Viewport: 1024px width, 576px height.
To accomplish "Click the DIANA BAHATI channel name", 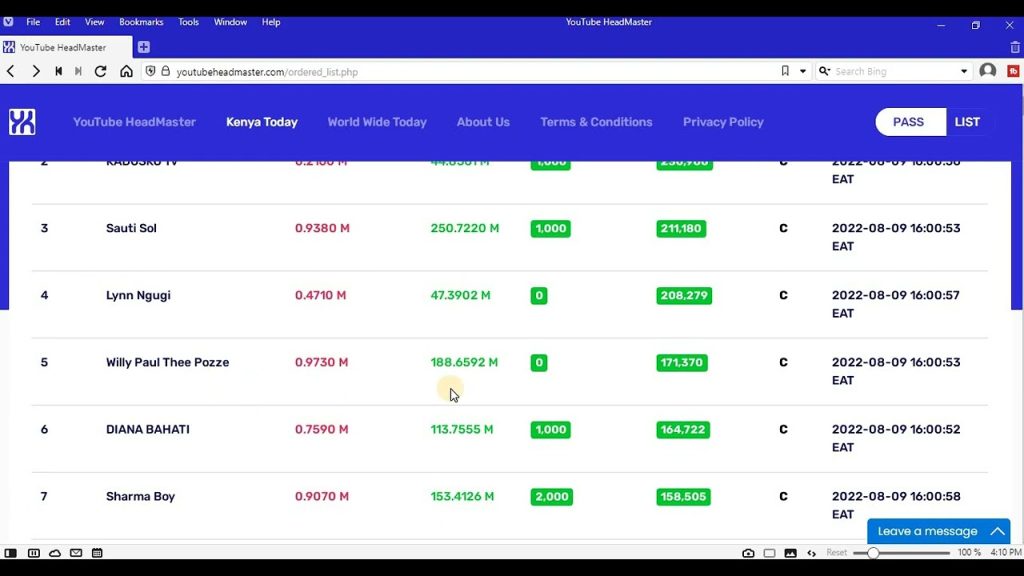I will tap(148, 430).
